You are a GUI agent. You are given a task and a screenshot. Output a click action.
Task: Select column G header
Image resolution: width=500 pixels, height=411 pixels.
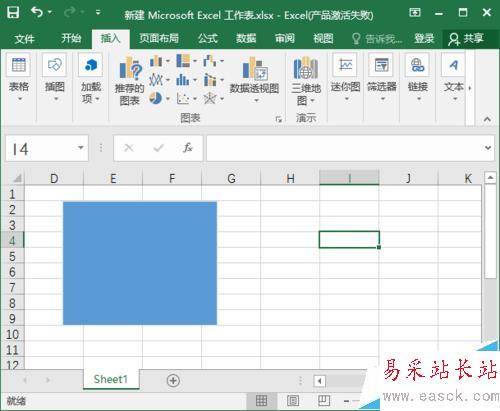point(231,178)
